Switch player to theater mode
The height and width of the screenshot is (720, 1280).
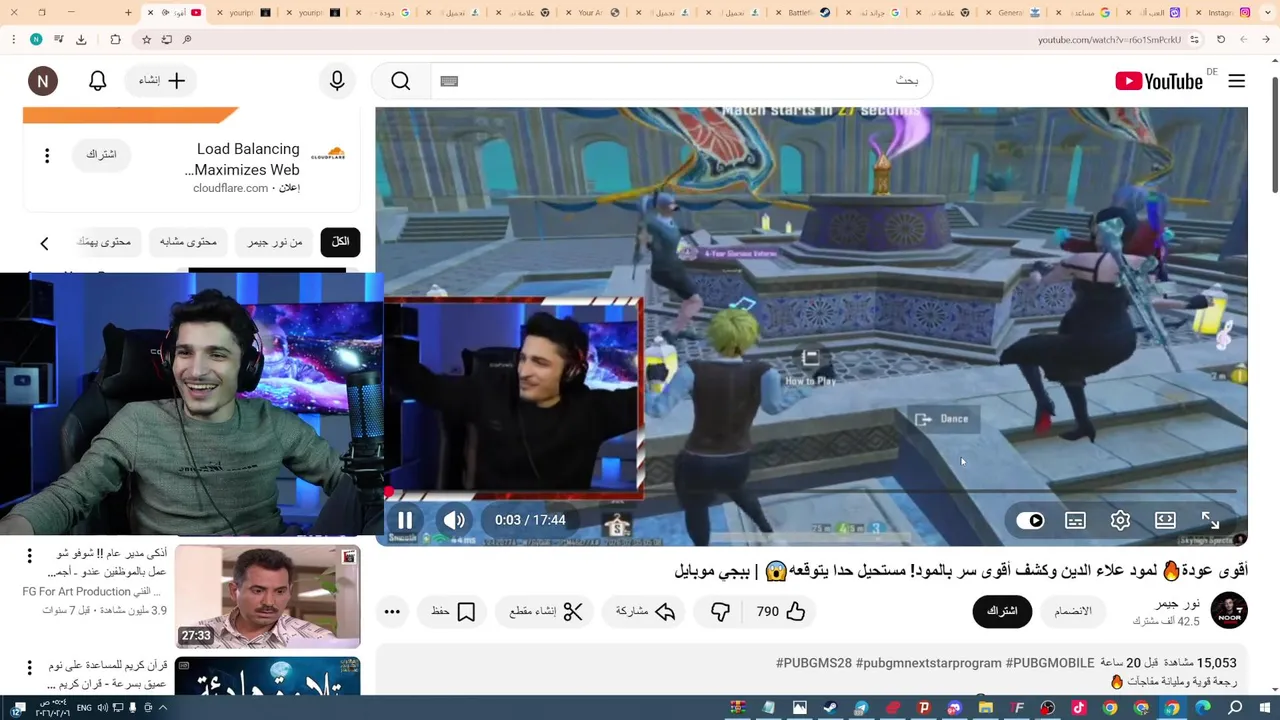(x=1165, y=520)
